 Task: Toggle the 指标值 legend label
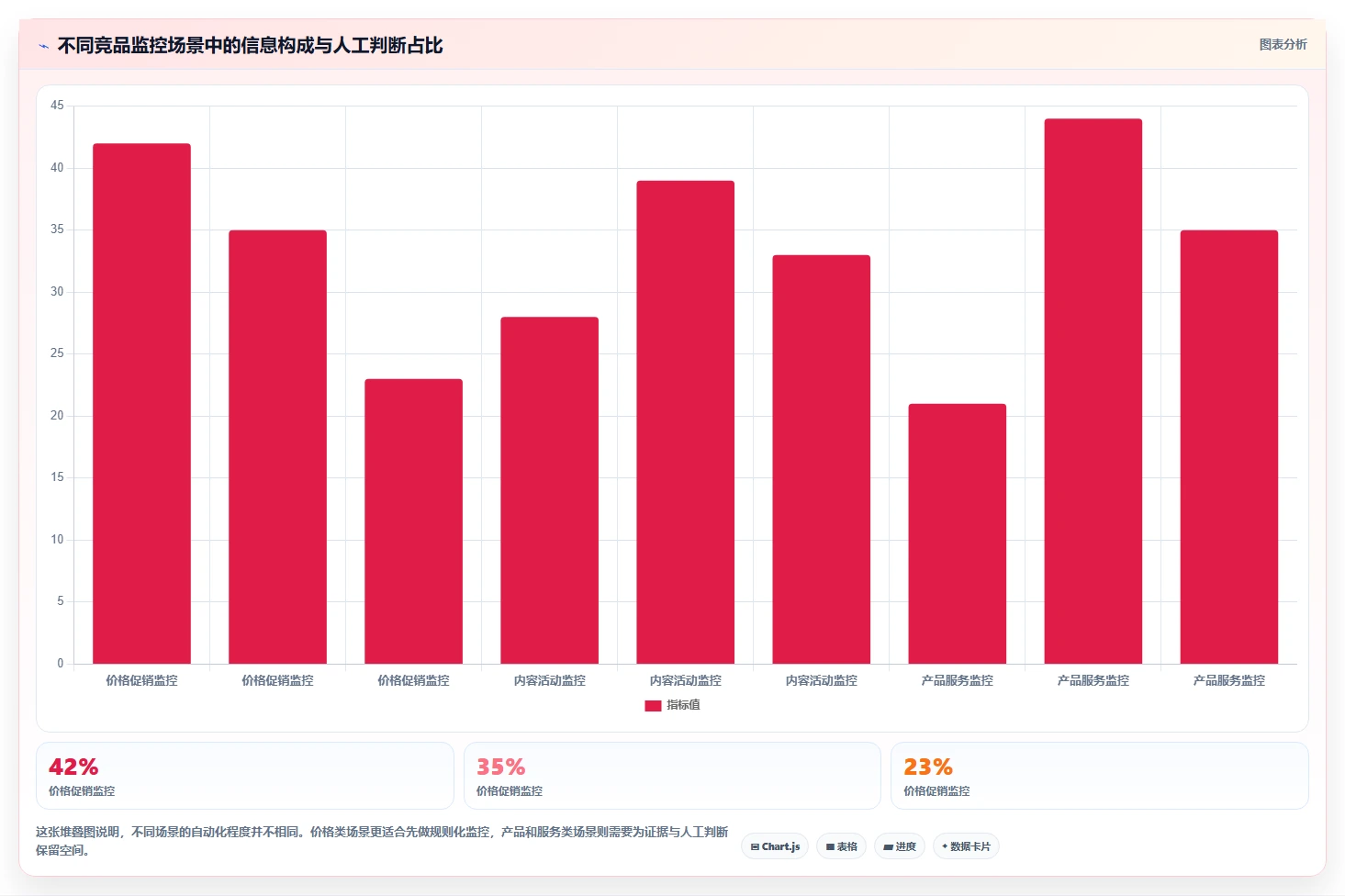click(x=683, y=705)
